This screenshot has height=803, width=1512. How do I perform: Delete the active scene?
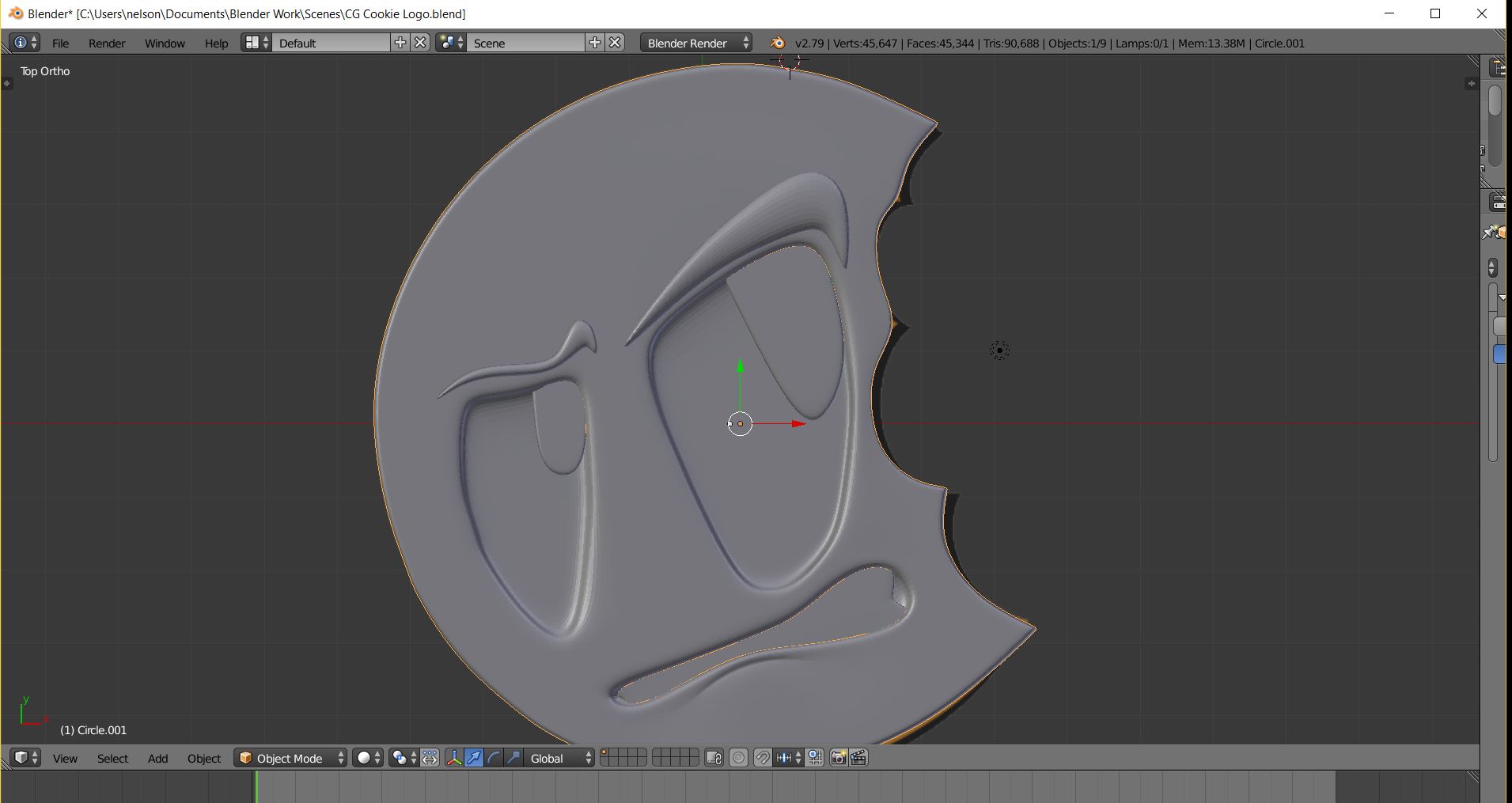coord(616,43)
